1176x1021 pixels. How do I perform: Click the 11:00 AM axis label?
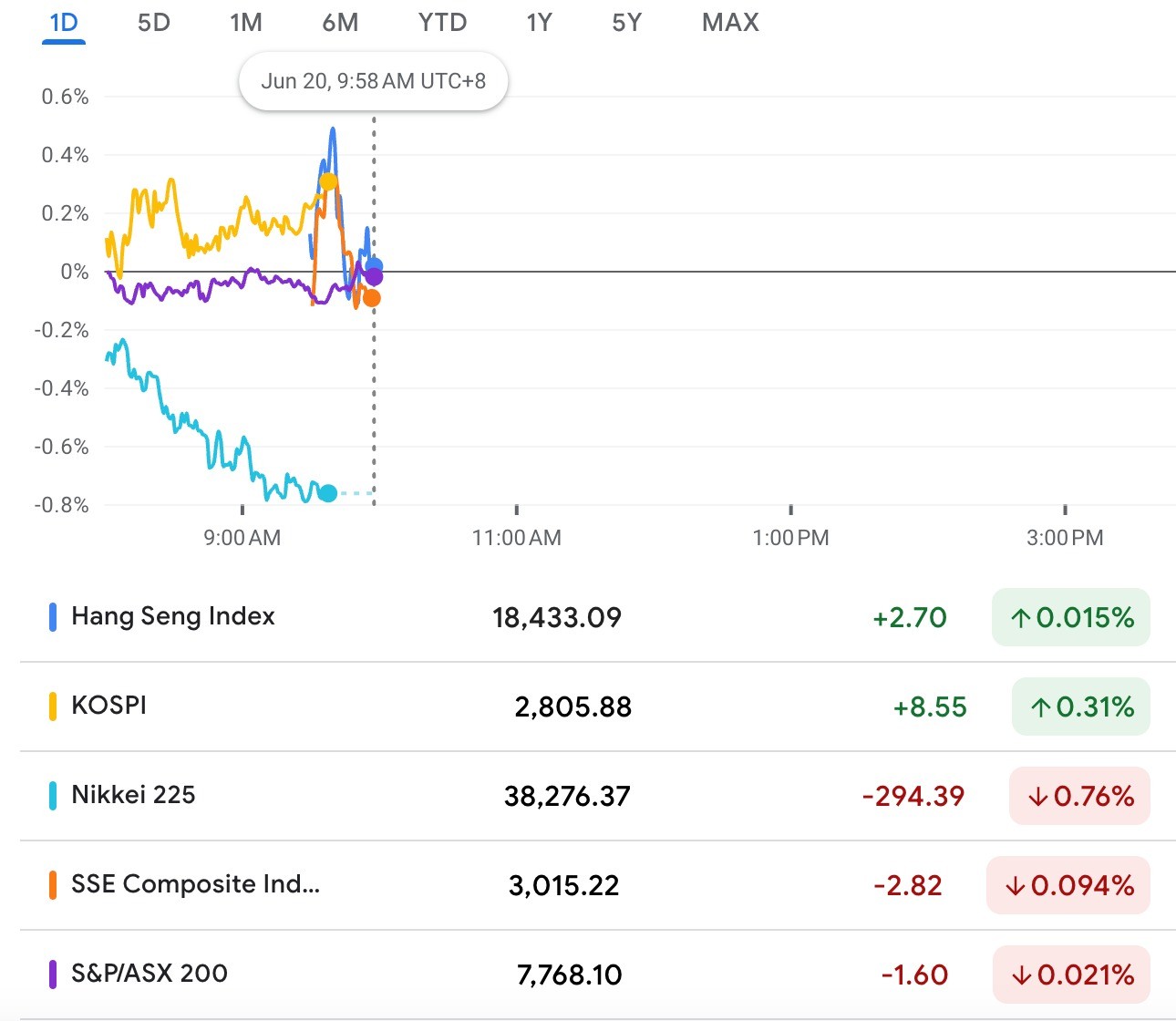pyautogui.click(x=517, y=538)
